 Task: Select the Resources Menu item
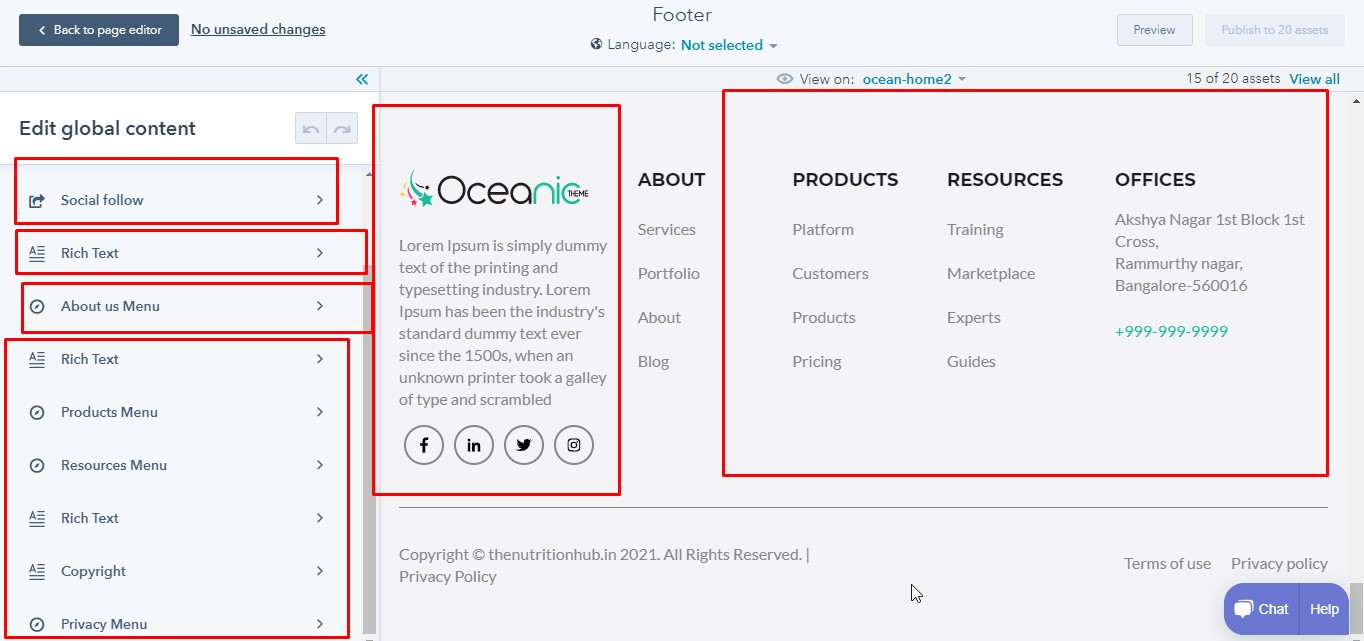177,465
